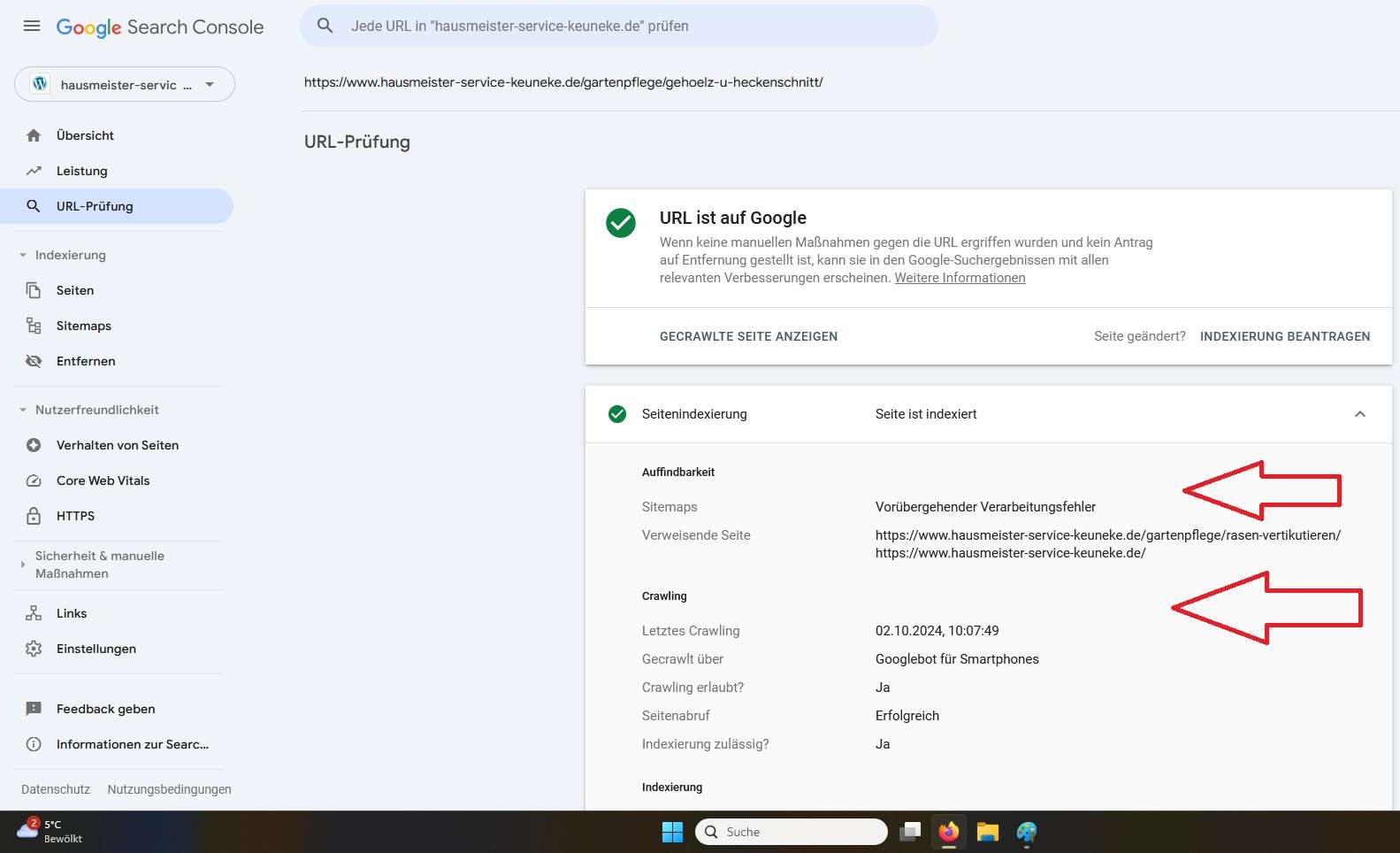
Task: Open the Nutzungsbedingungen link
Action: coord(170,789)
